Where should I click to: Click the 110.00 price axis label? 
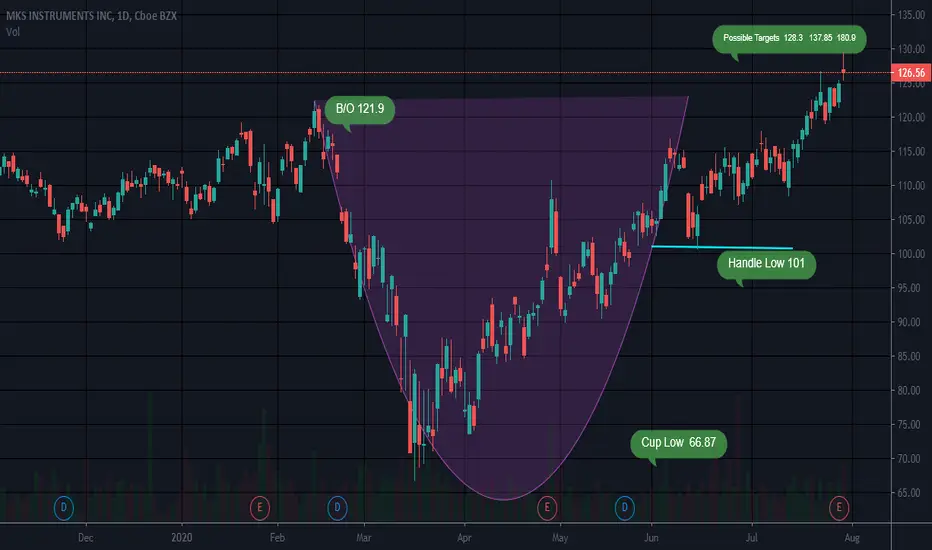coord(911,186)
